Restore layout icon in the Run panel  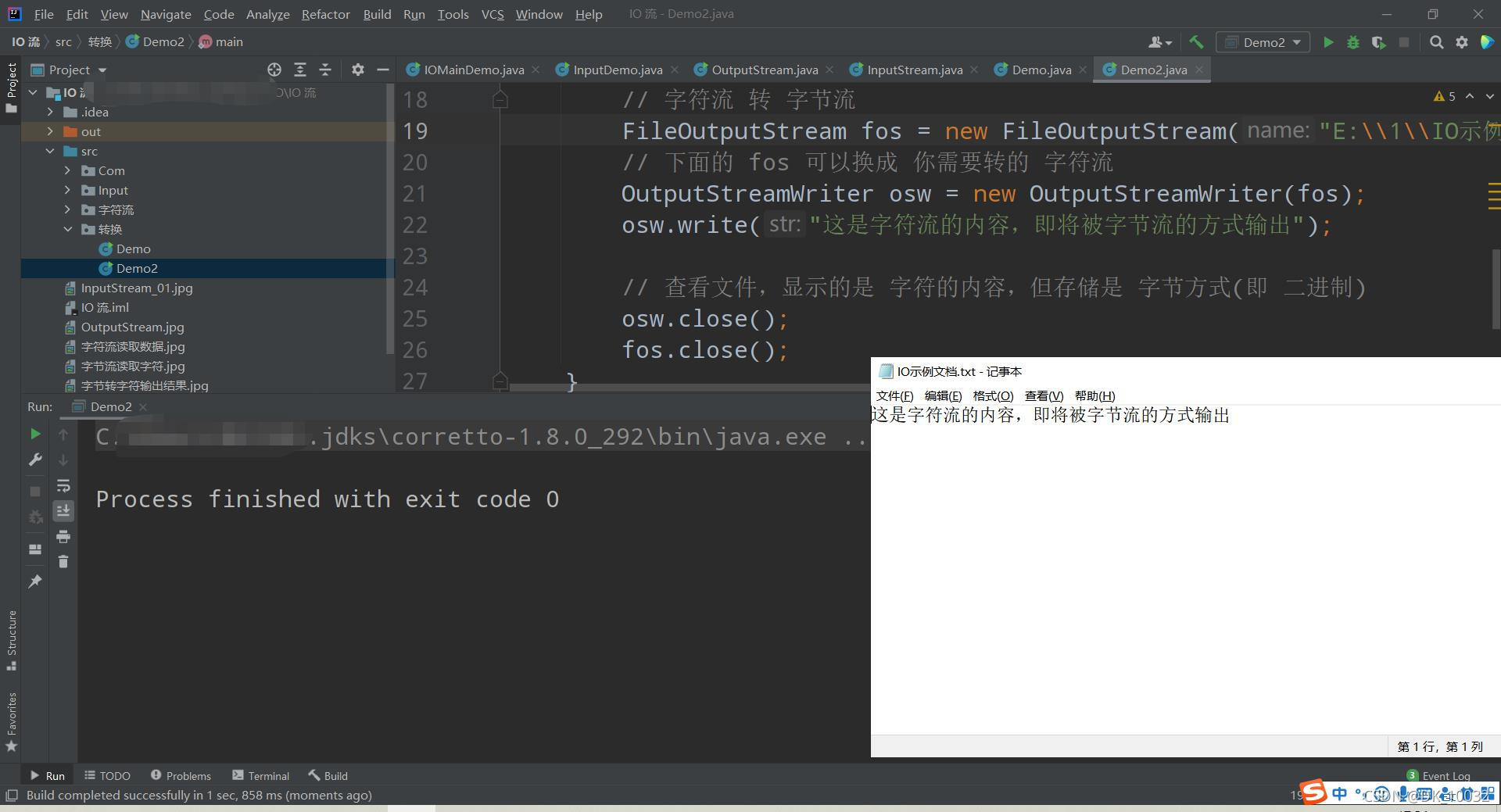click(x=35, y=549)
